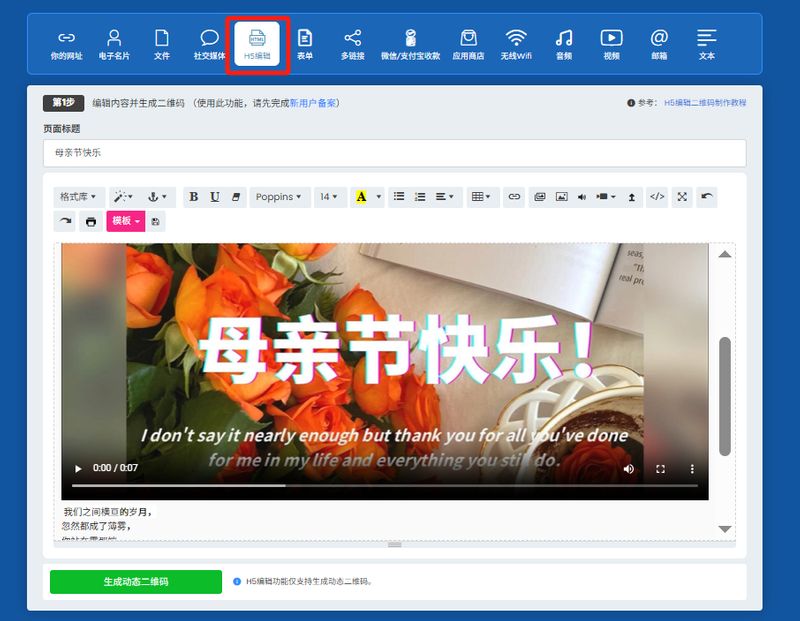
Task: Open H5编辑二维码制作教程 tutorial link
Action: coord(705,103)
